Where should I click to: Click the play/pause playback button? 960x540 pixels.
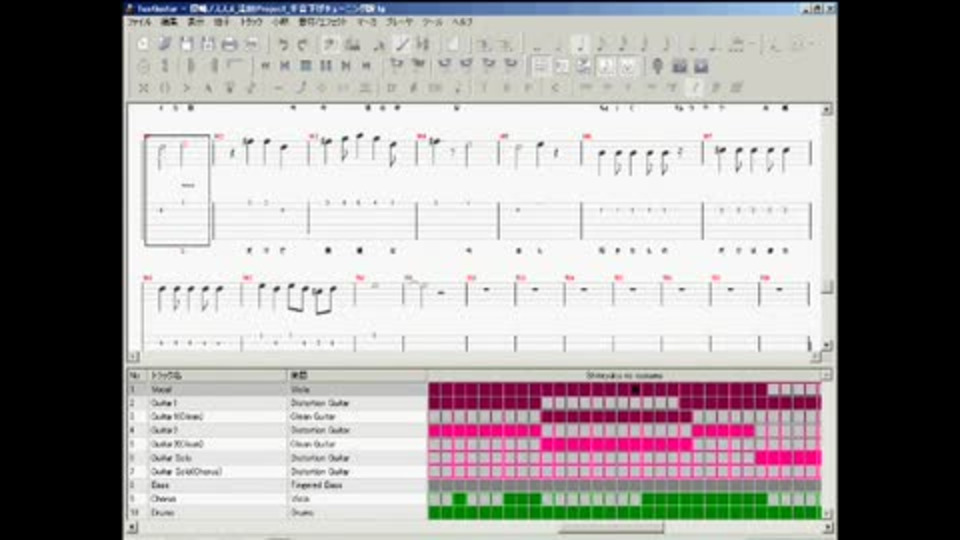(326, 66)
